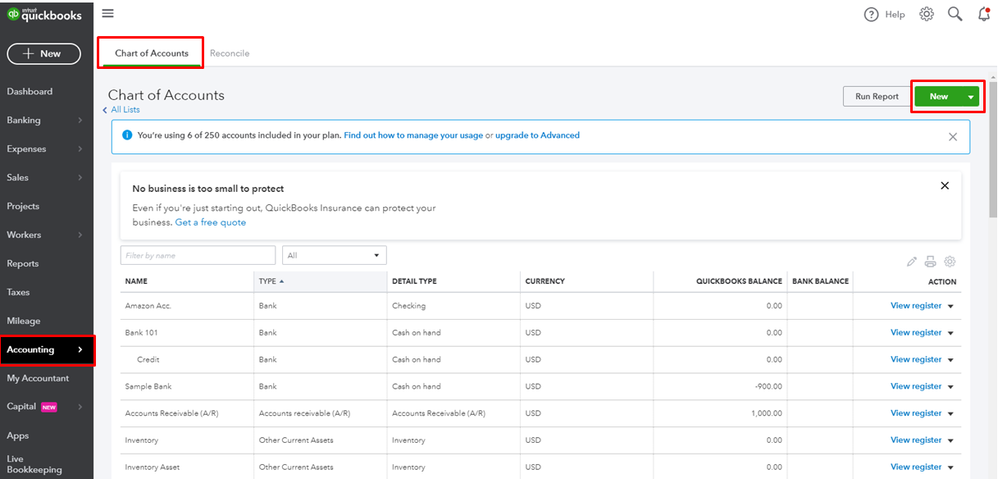The height and width of the screenshot is (479, 998).
Task: Switch to the Reconcile tab
Action: point(230,53)
